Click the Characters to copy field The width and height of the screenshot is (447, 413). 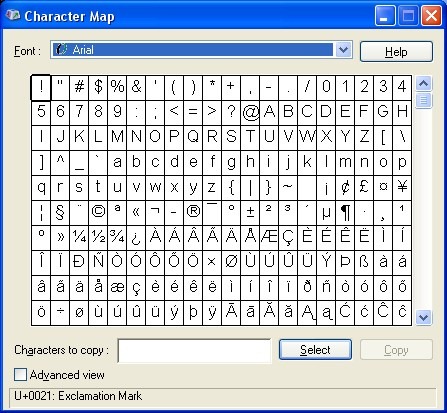[x=194, y=351]
